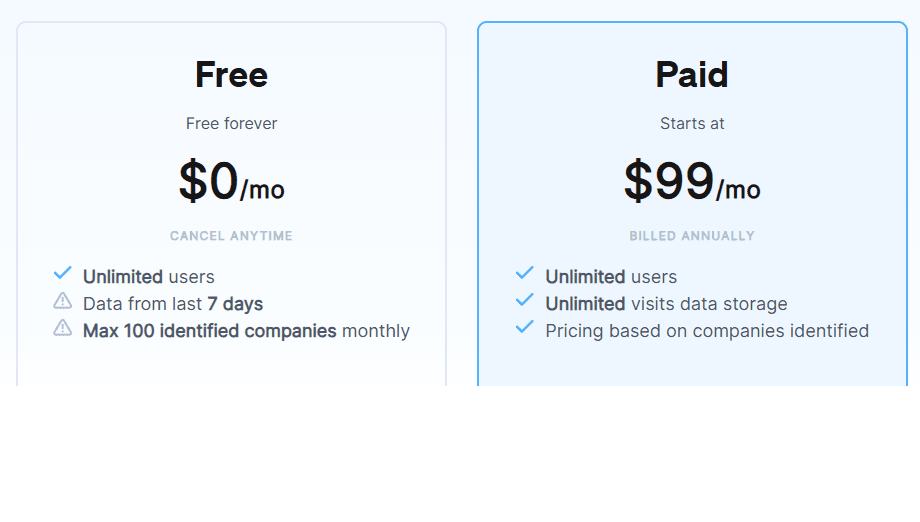Click the warning icon beside Max 100 identified companies

click(63, 327)
